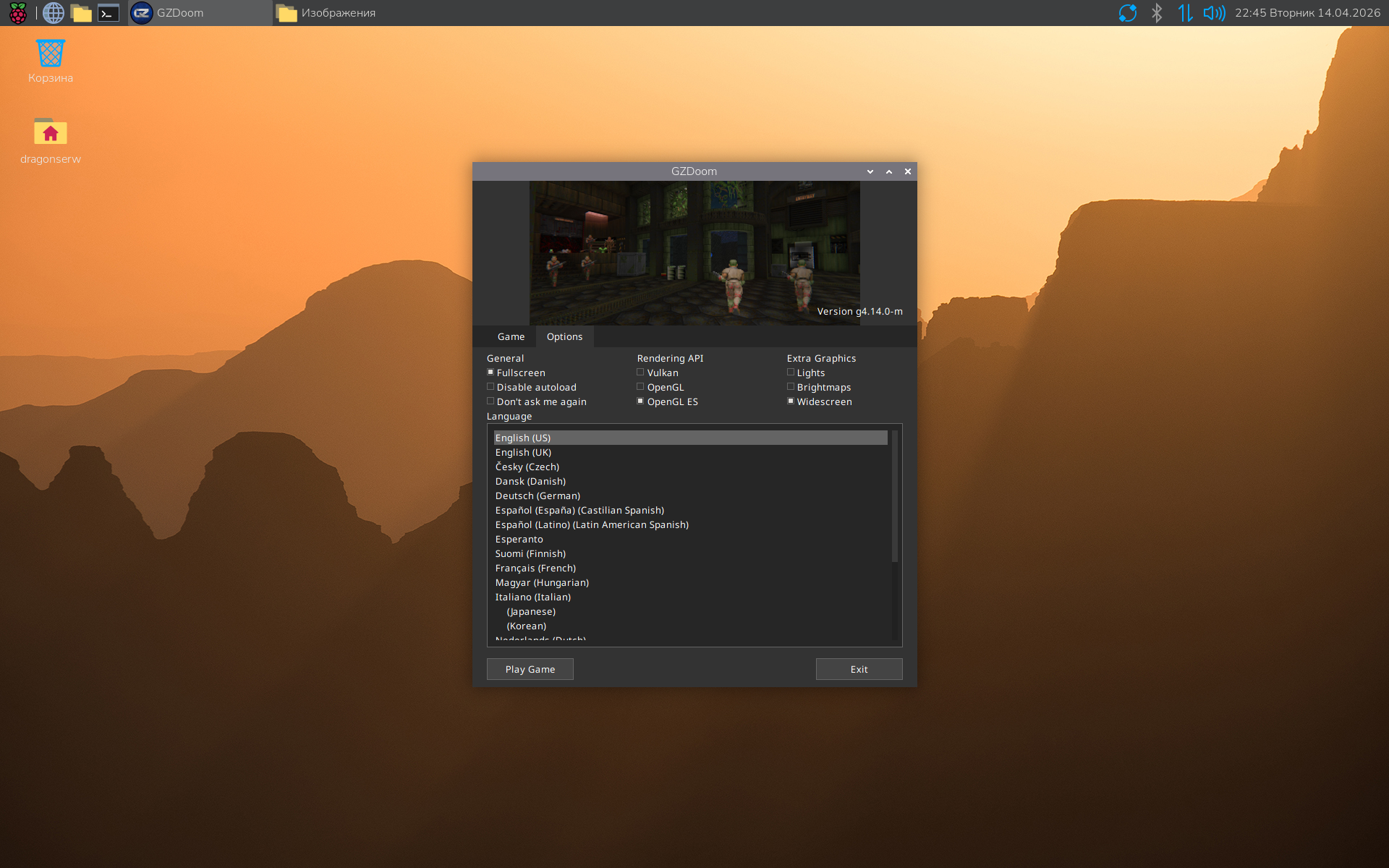Launch the web browser globe icon
Image resolution: width=1389 pixels, height=868 pixels.
(x=54, y=13)
